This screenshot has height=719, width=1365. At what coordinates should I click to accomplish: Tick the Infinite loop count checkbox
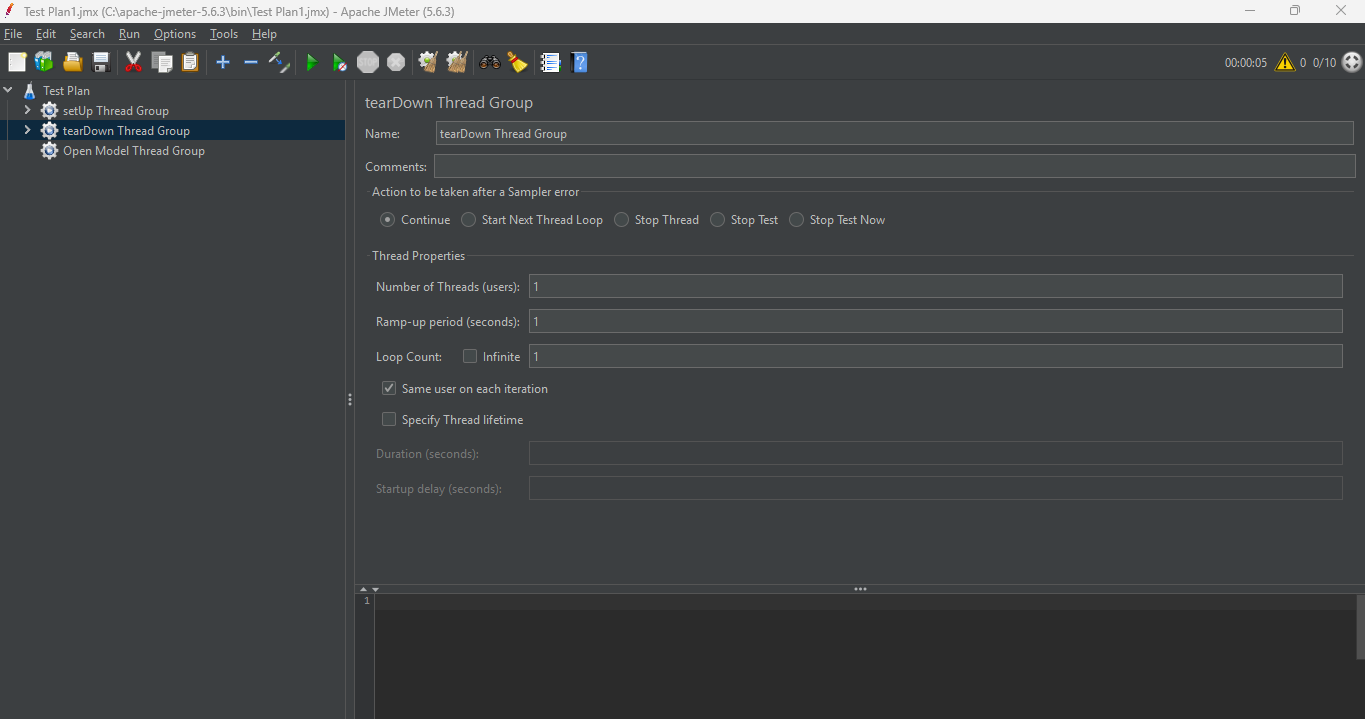pos(470,356)
